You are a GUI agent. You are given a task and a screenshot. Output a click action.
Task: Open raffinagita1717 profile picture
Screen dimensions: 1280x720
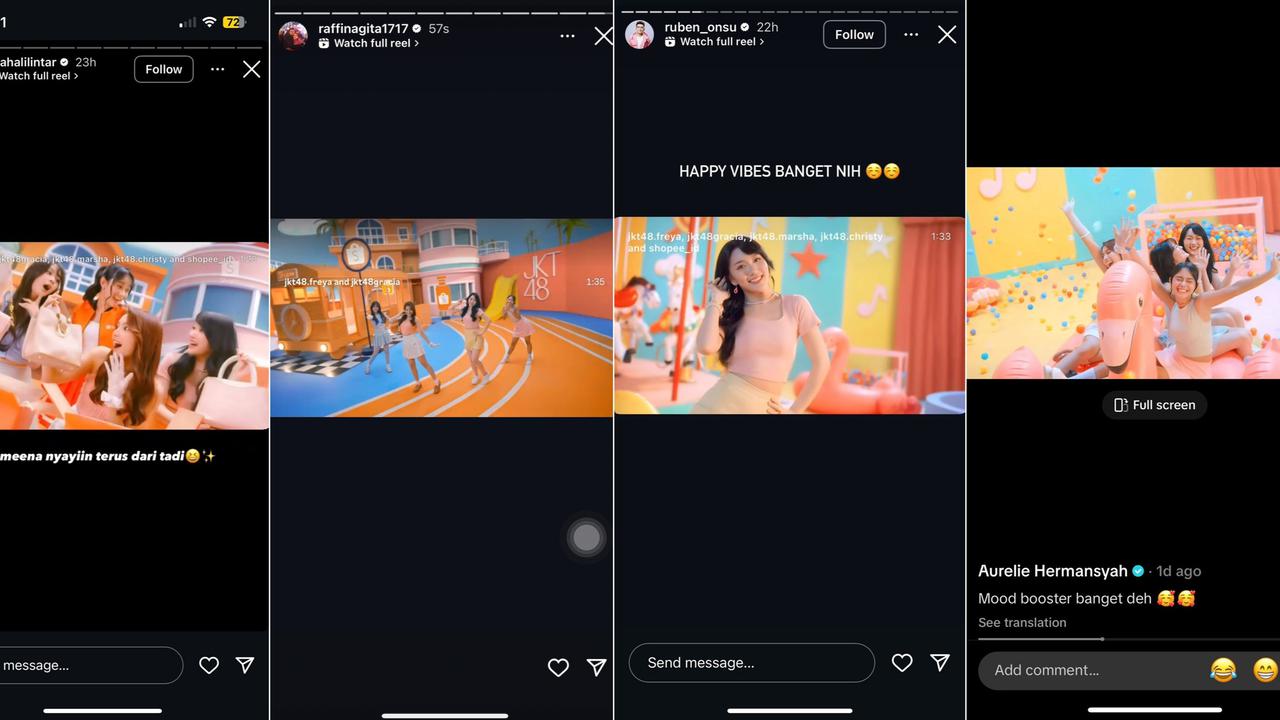tap(293, 36)
